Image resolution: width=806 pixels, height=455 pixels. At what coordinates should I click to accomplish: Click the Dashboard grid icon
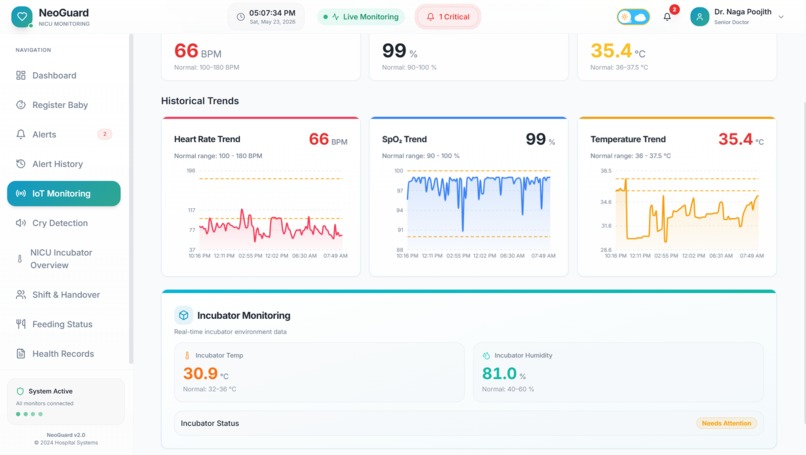pyautogui.click(x=21, y=76)
